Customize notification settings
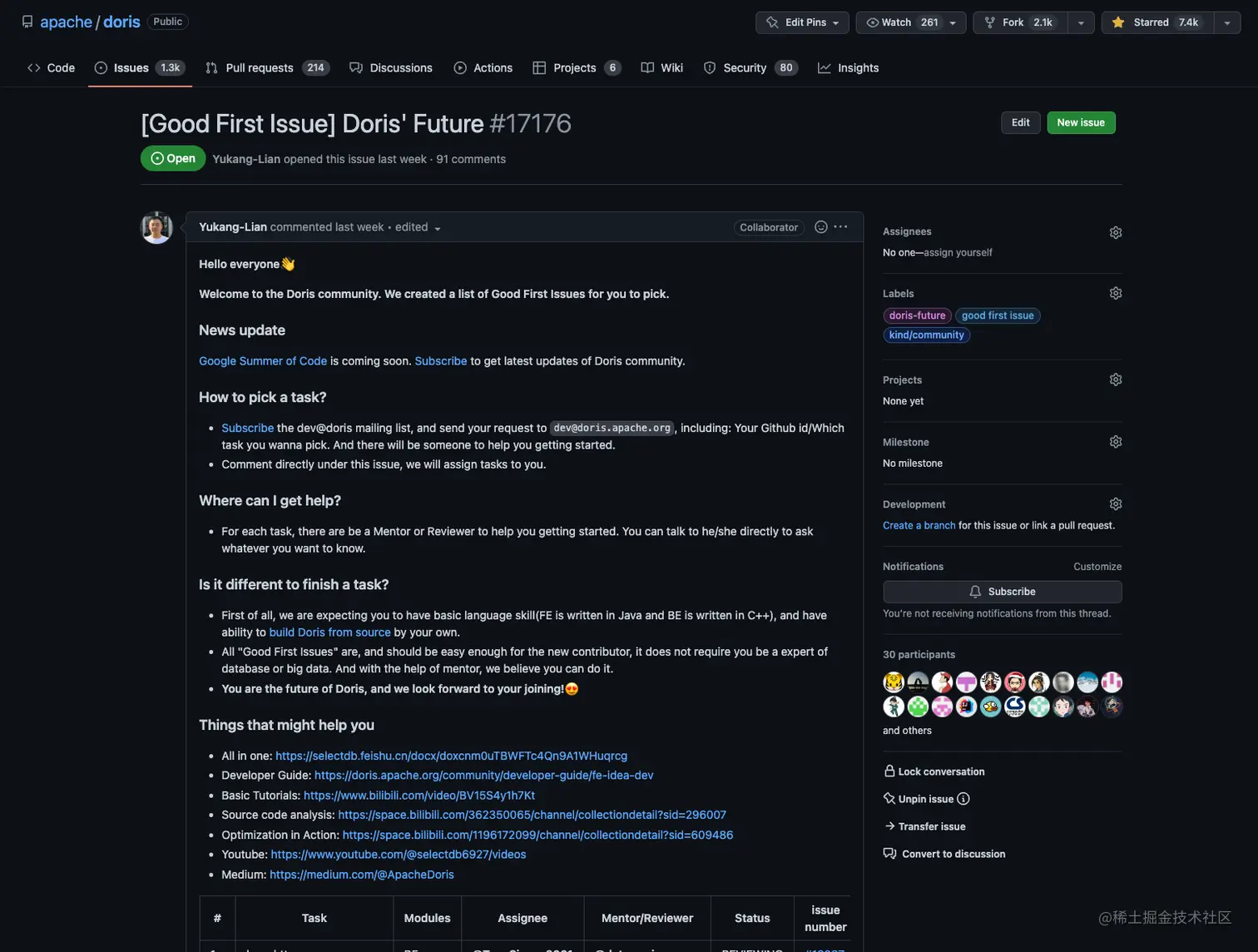The height and width of the screenshot is (952, 1258). point(1097,567)
